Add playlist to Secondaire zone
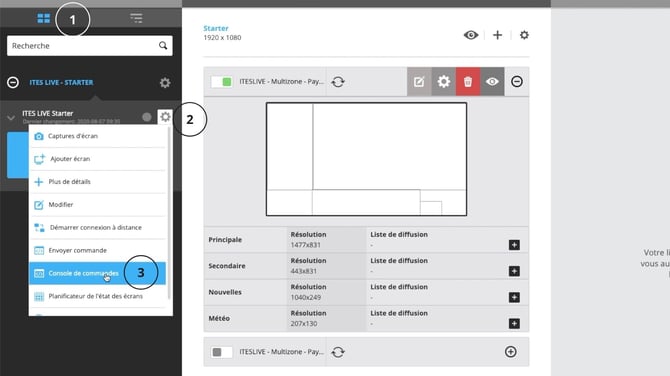The image size is (670, 376). click(x=514, y=271)
